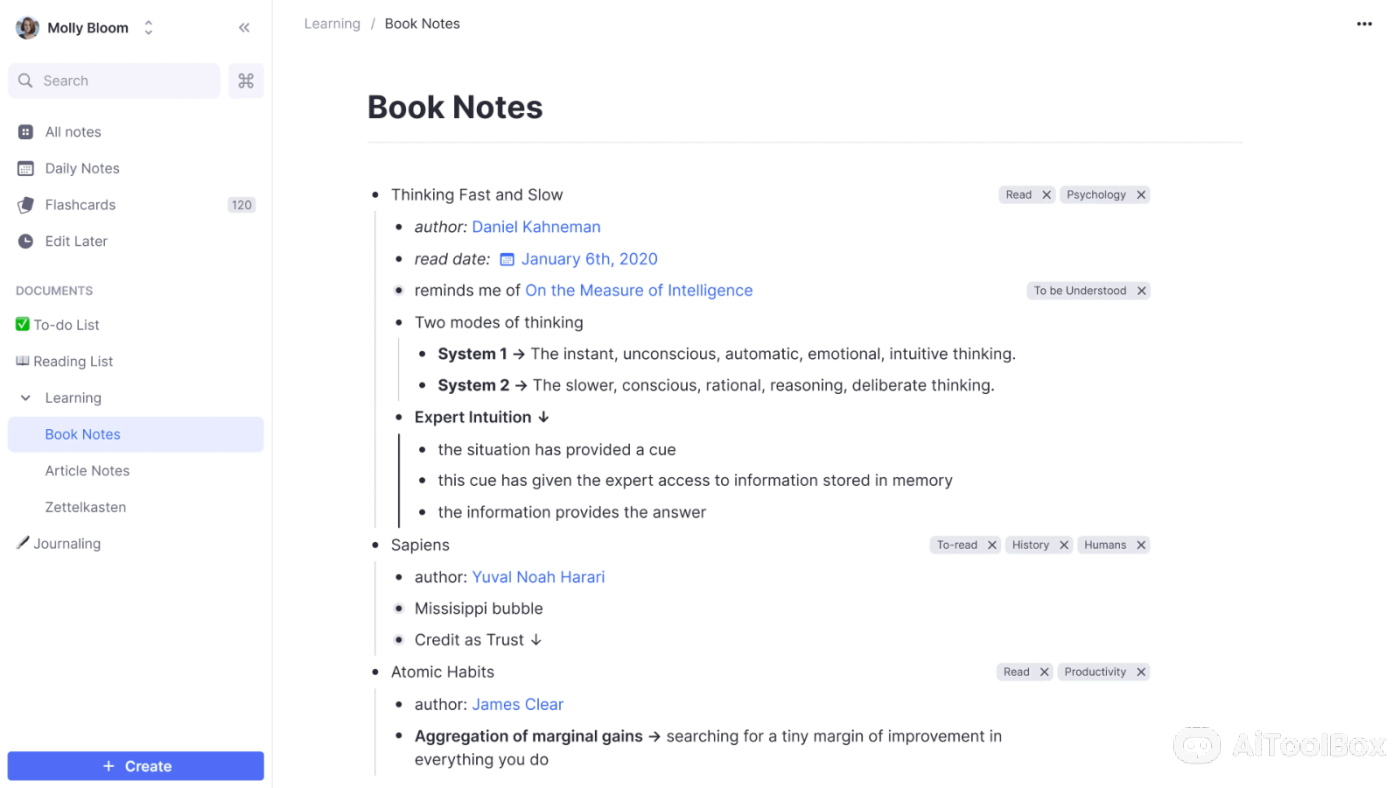Collapse the sidebar with double-chevron icon
This screenshot has width=1400, height=788.
tap(244, 28)
